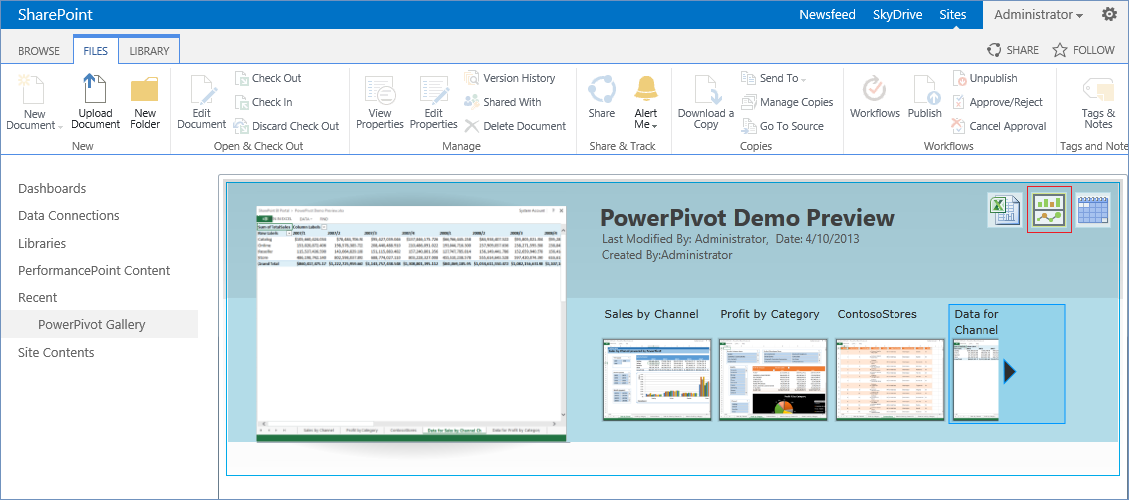The width and height of the screenshot is (1129, 500).
Task: Click Recent in left navigation
Action: pyautogui.click(x=37, y=298)
